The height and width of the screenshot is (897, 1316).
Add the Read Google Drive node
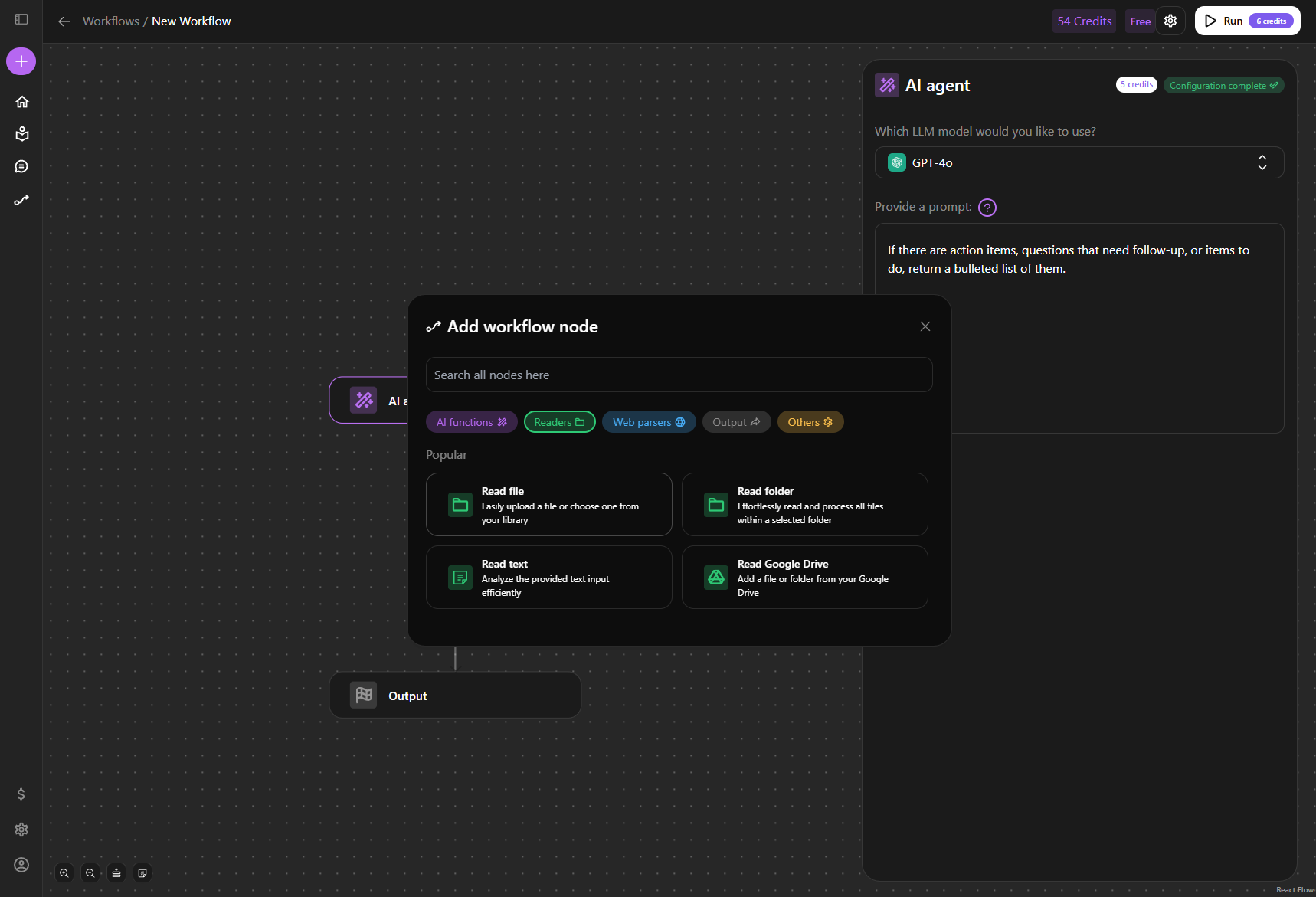point(804,578)
